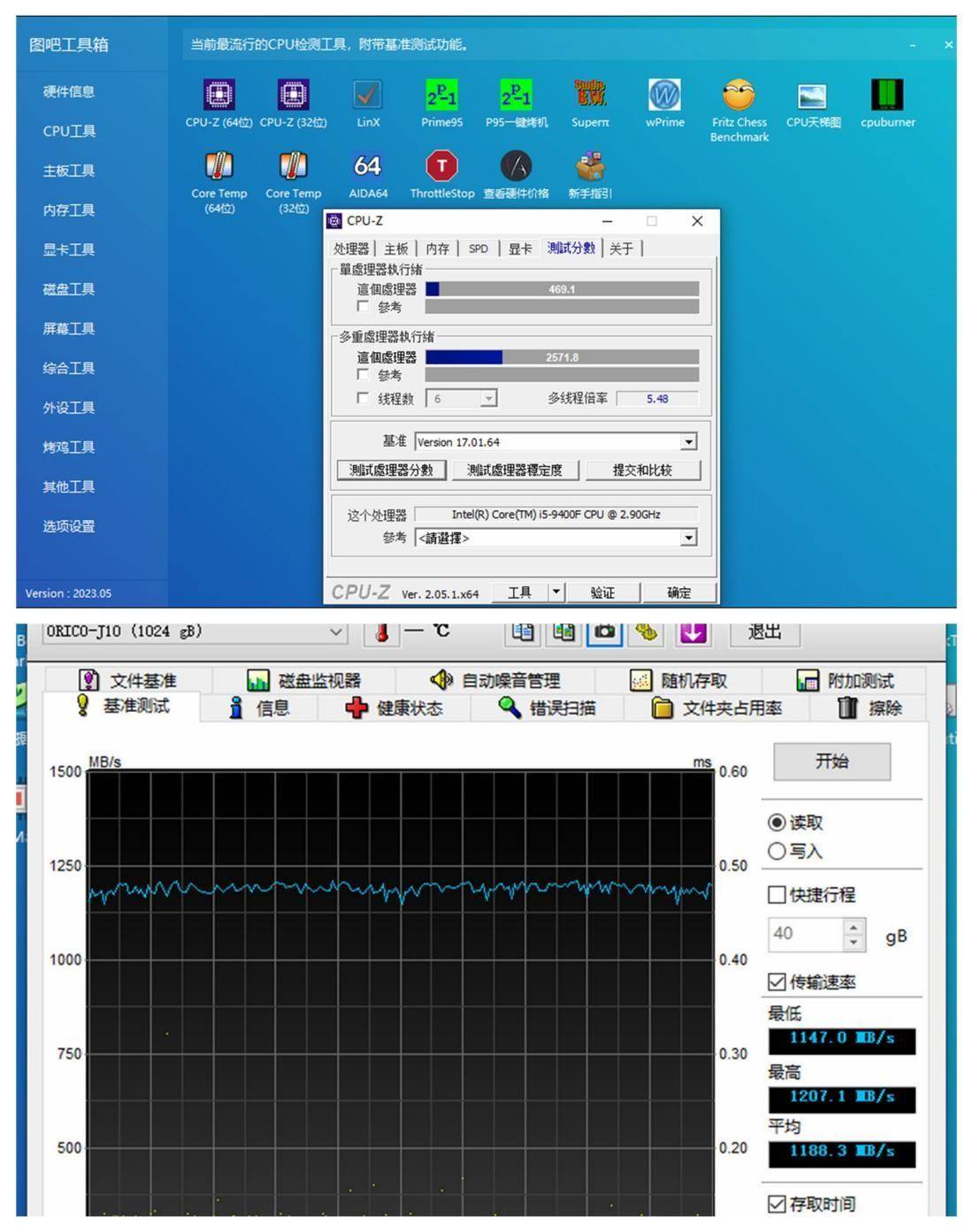The height and width of the screenshot is (1232, 973).
Task: Click the multi-thread 2571.8 score bar
Action: [x=562, y=357]
